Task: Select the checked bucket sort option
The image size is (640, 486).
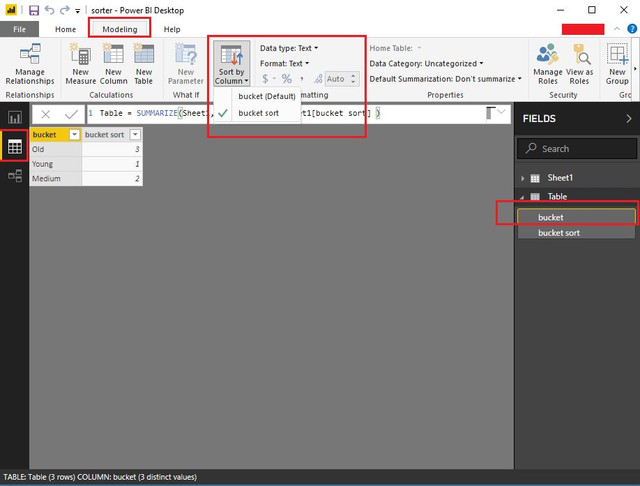Action: pos(258,113)
